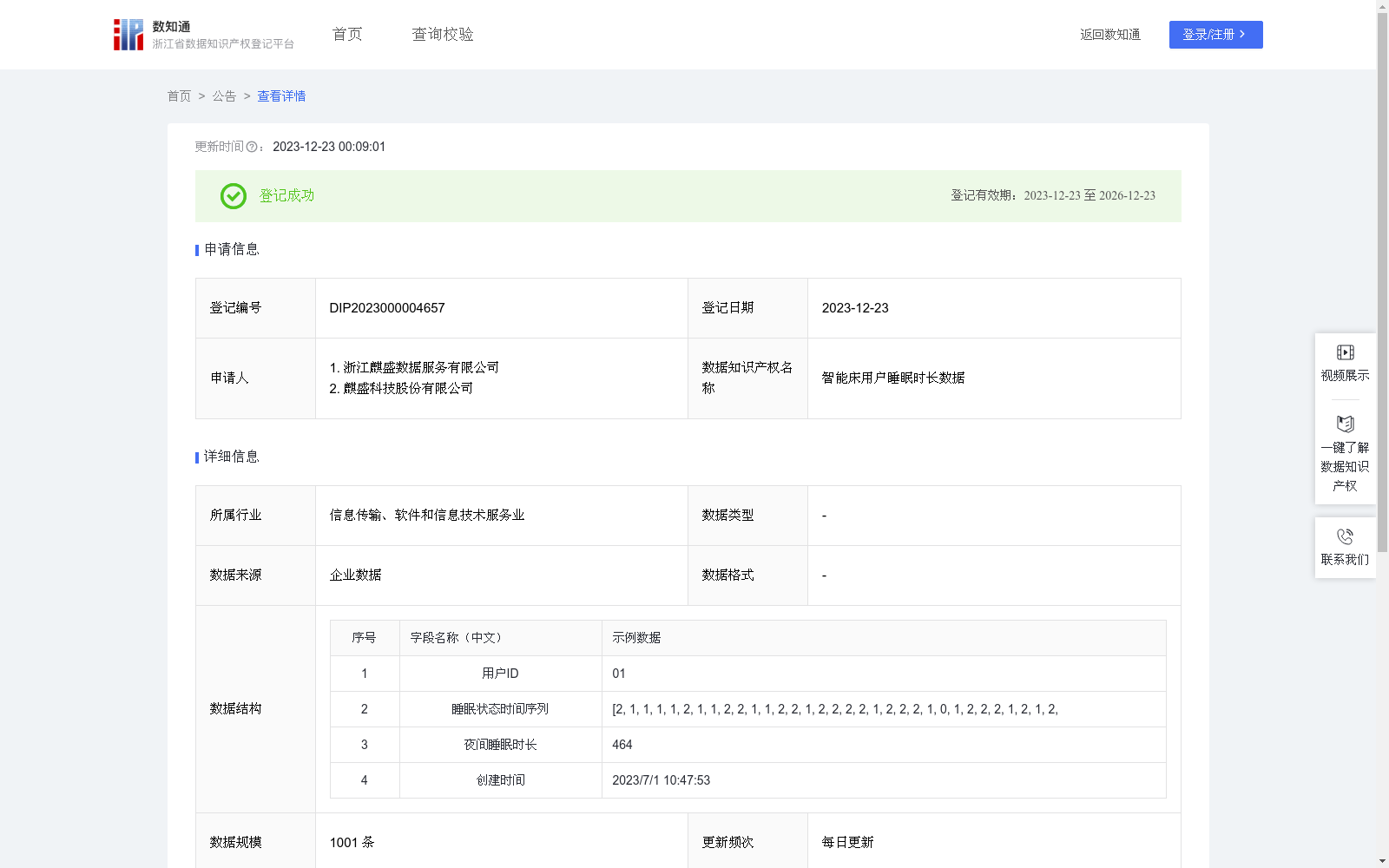Click the 夜间睡眠时长 field name

pos(500,745)
